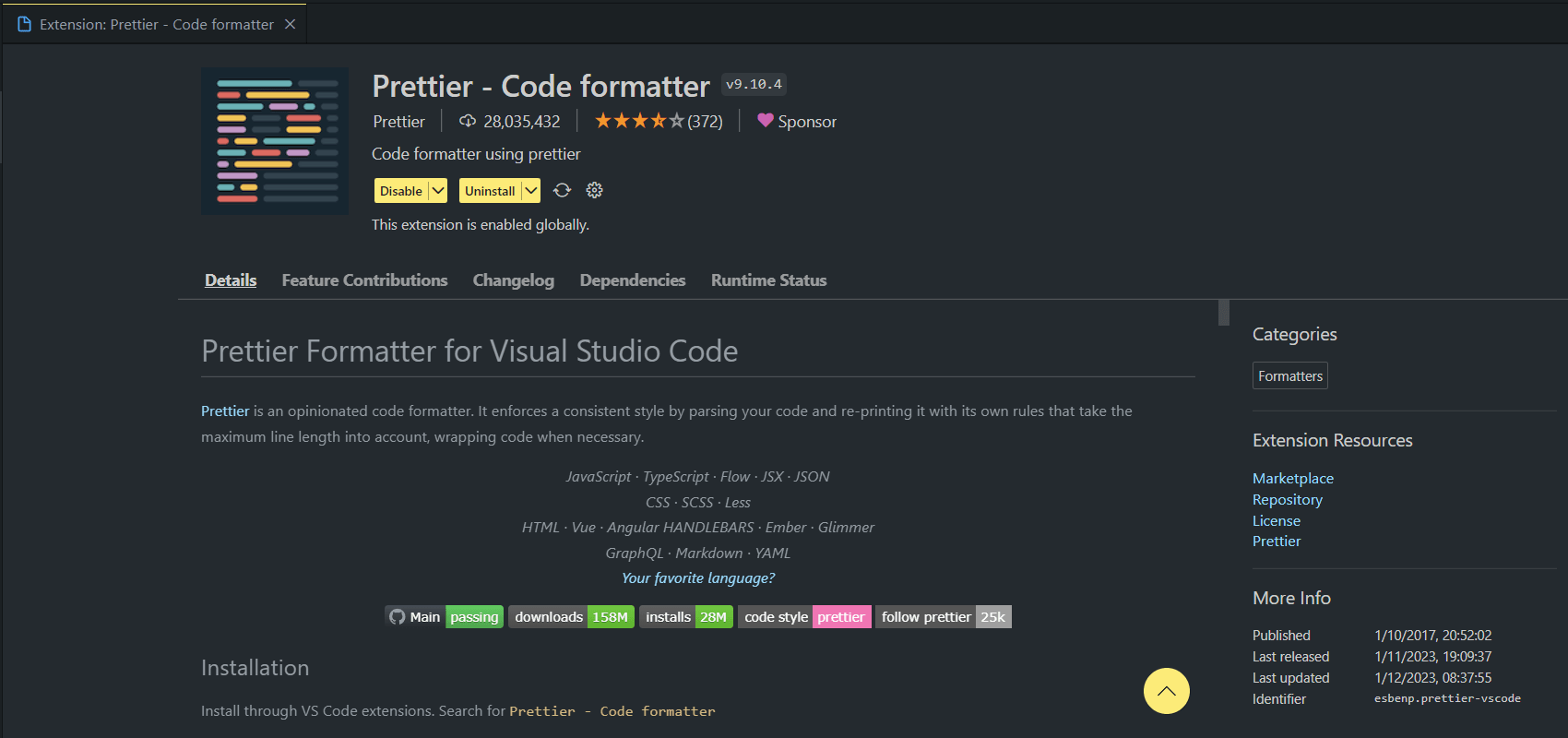Click the follow prettier 25k badge

pos(943,617)
